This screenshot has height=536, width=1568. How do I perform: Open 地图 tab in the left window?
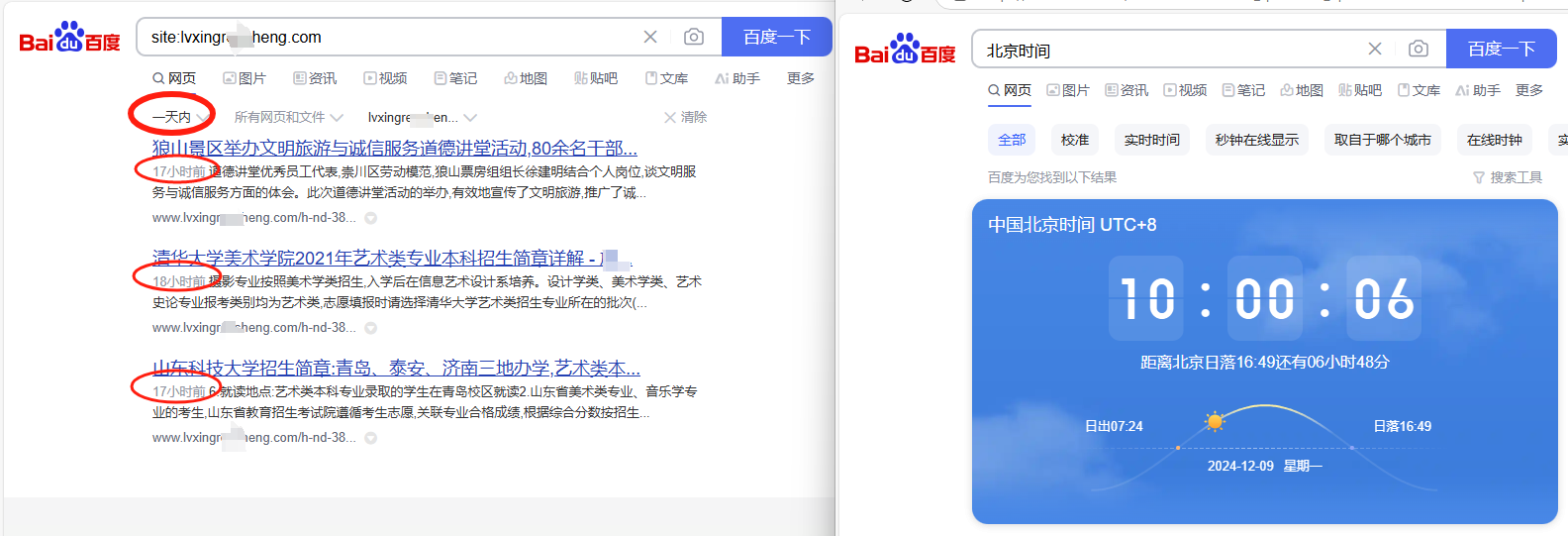tap(526, 78)
